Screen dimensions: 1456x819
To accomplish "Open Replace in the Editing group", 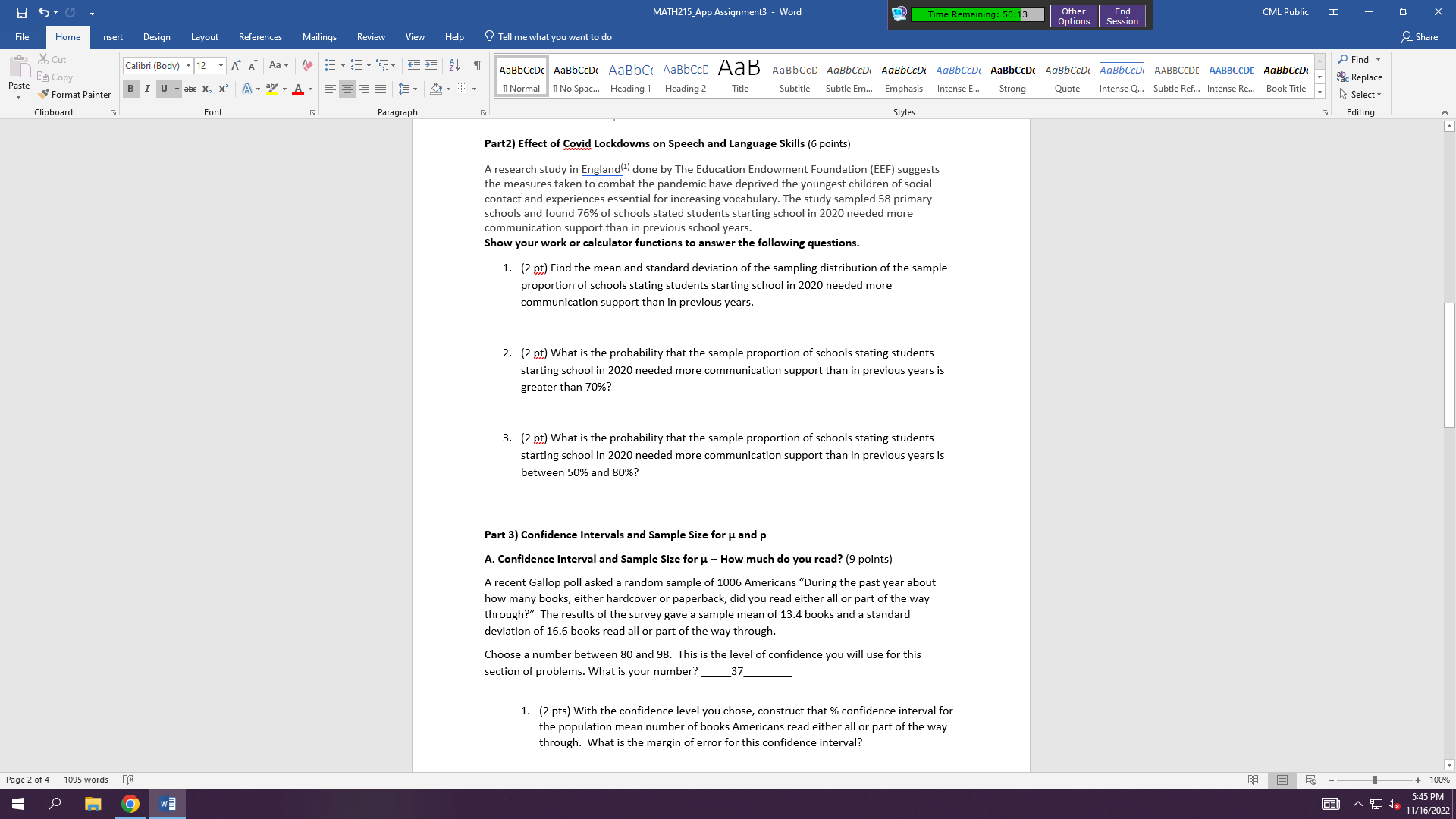I will [x=1360, y=77].
